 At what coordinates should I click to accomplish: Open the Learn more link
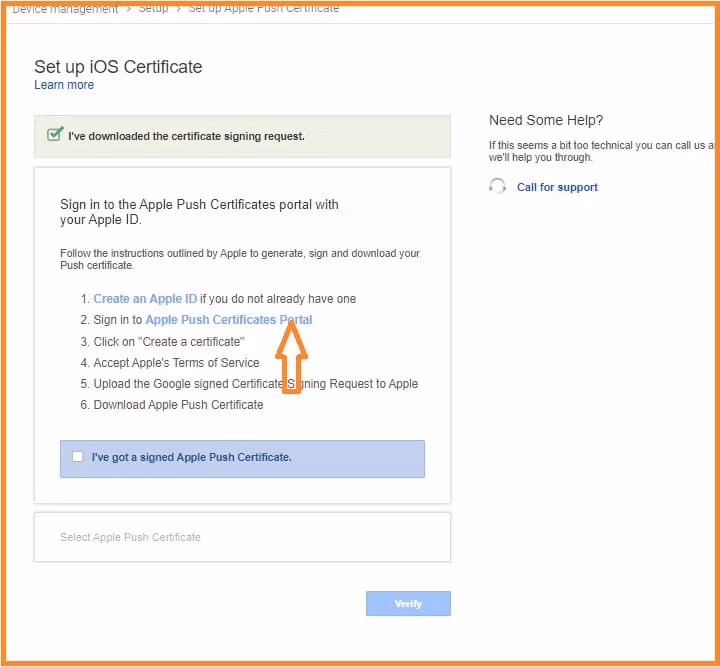pyautogui.click(x=64, y=85)
